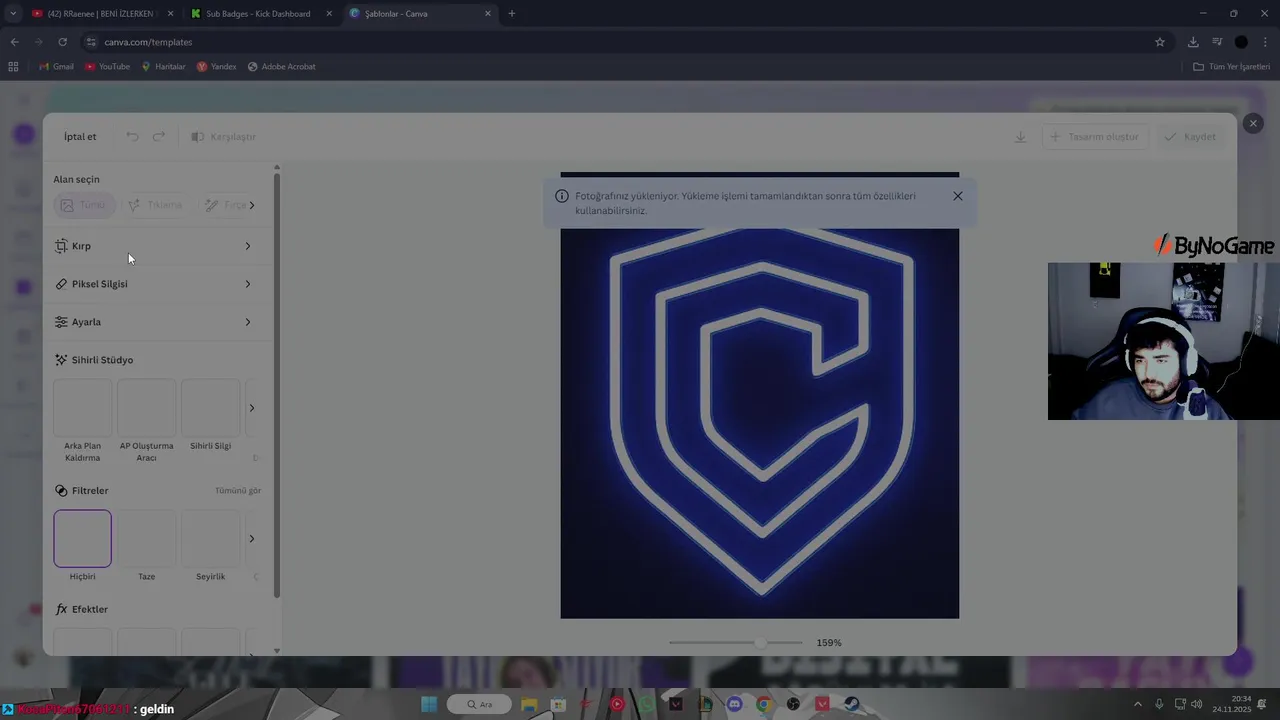
Task: Expand the Piksel Silgisi chevron
Action: click(248, 284)
